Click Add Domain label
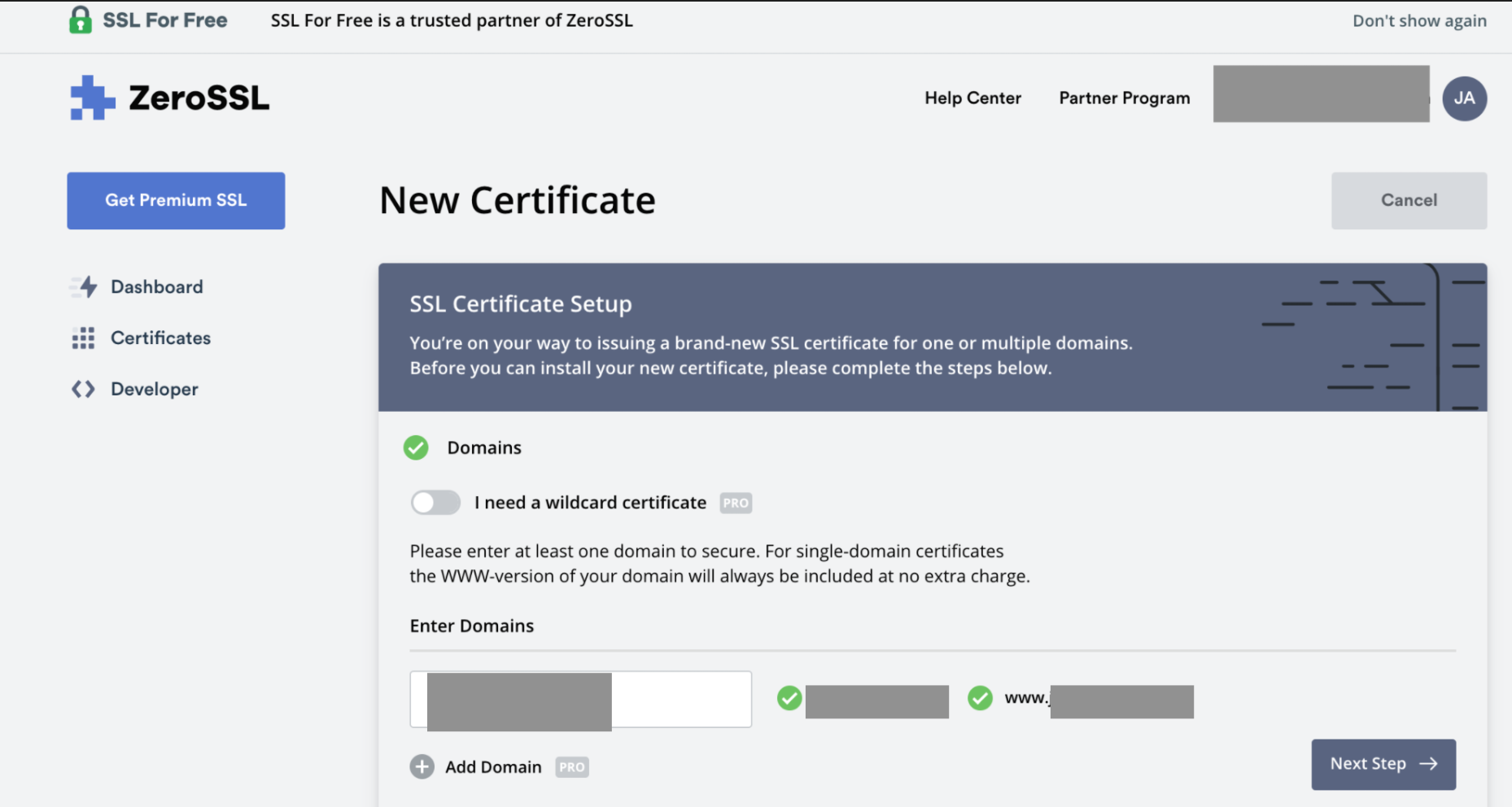Image resolution: width=1512 pixels, height=807 pixels. [493, 767]
